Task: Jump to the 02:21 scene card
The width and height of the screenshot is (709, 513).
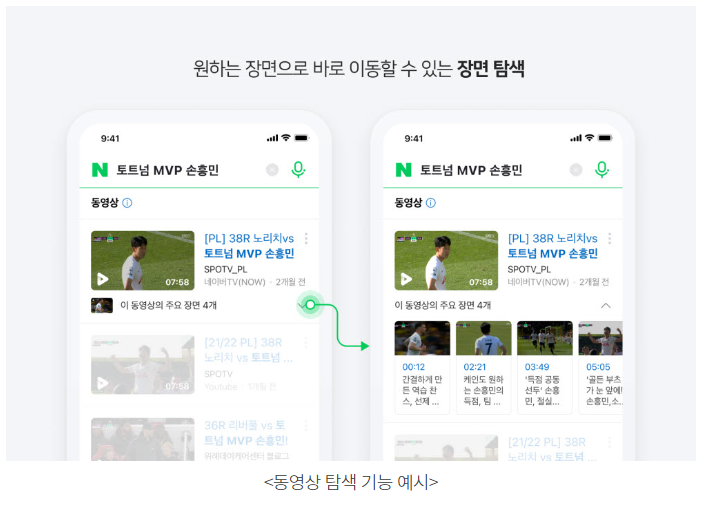Action: coord(484,367)
